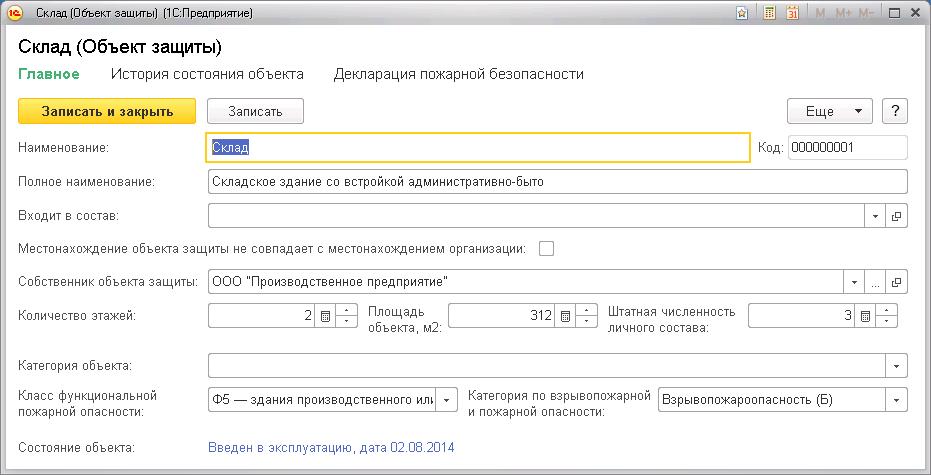Open the calendar icon in title bar

pos(792,14)
